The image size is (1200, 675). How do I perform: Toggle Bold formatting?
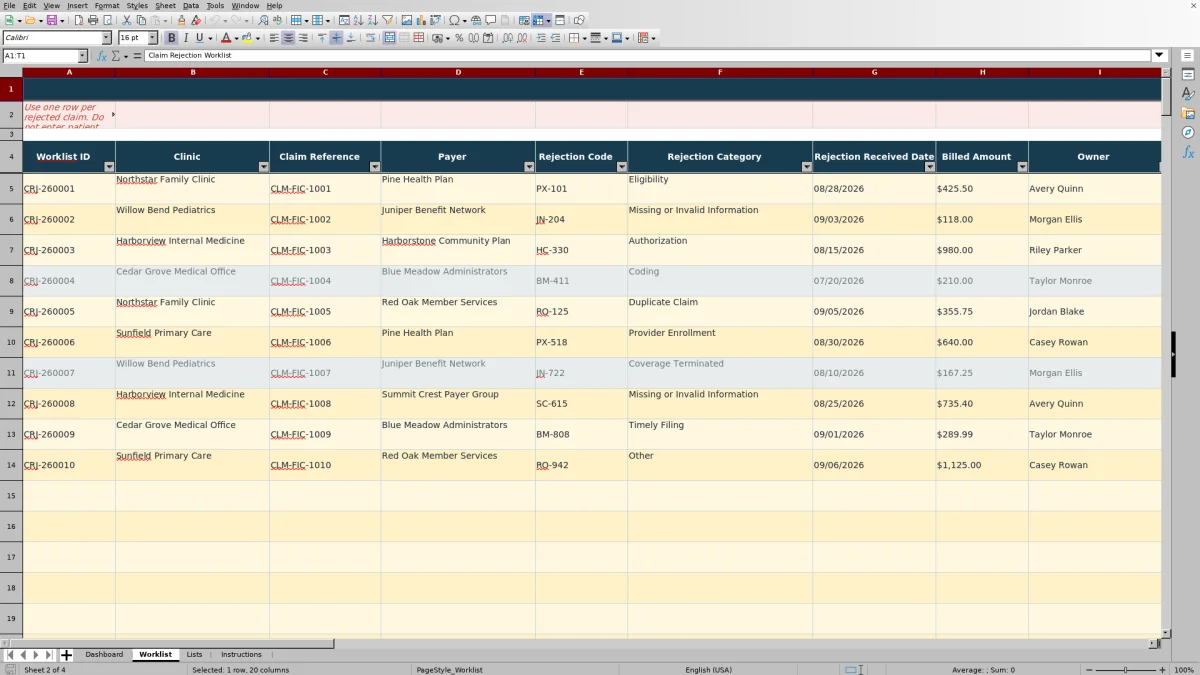click(x=171, y=38)
